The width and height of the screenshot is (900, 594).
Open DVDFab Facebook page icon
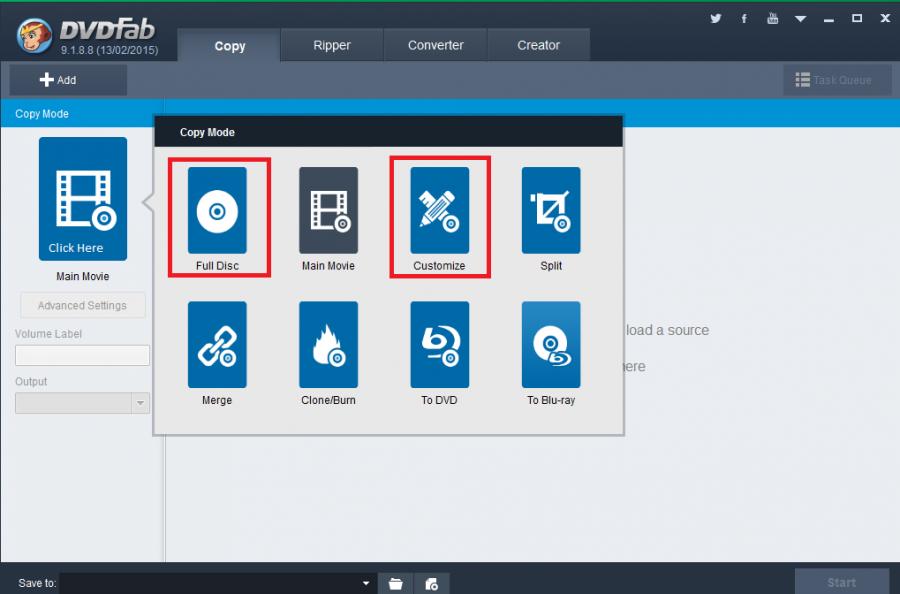(x=744, y=18)
